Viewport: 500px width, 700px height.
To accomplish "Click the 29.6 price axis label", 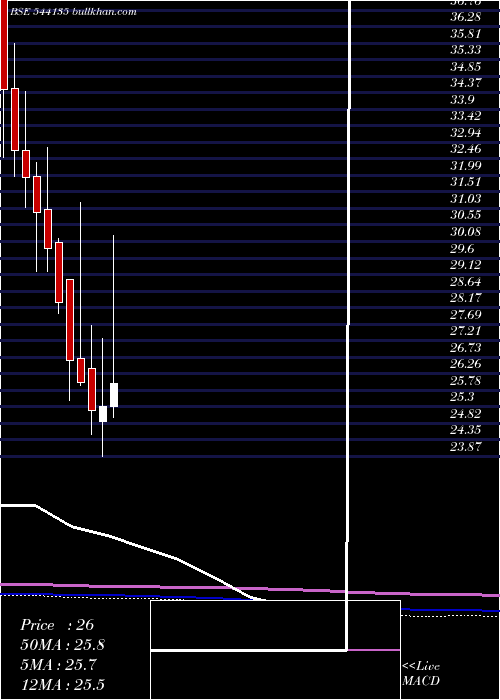I will [462, 248].
